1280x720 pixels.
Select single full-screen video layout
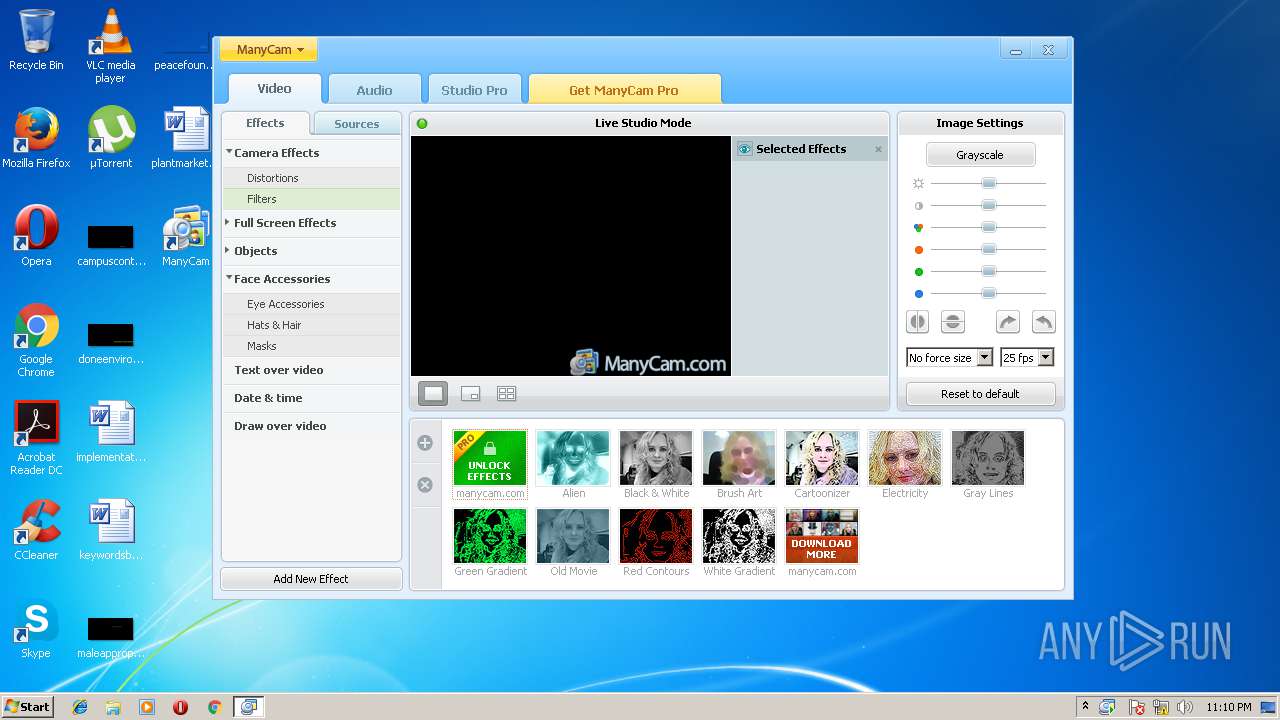click(x=433, y=394)
